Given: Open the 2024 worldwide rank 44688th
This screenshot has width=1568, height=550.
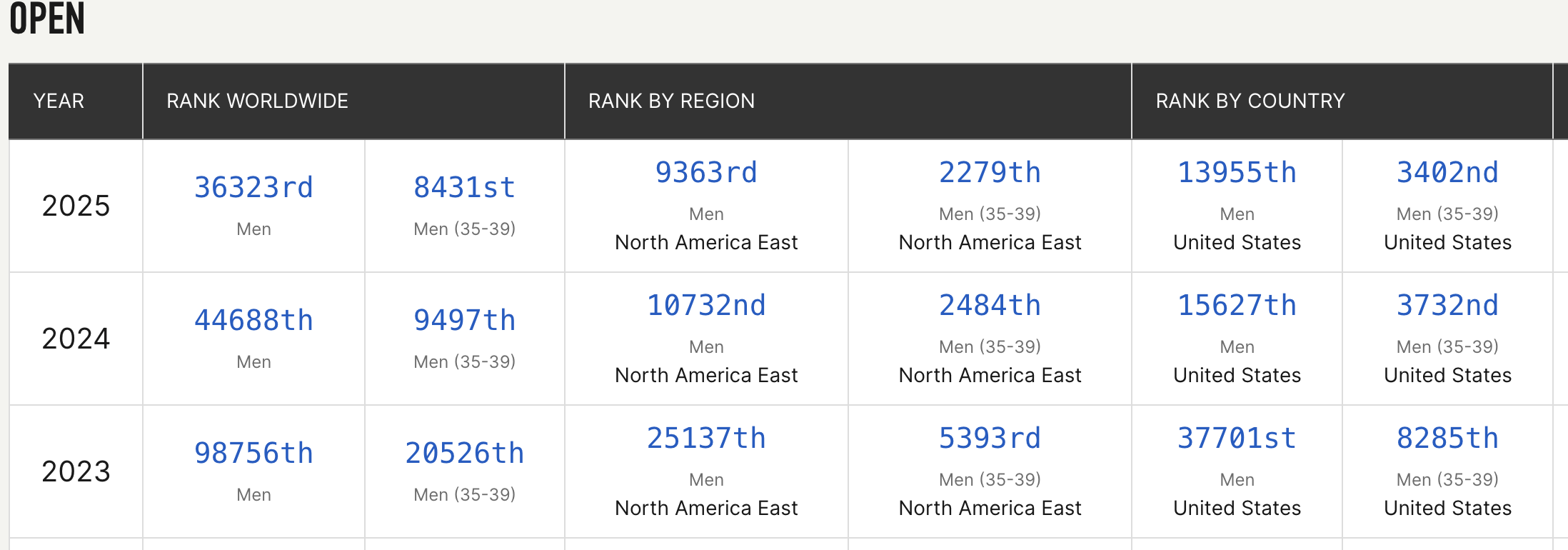Looking at the screenshot, I should pos(253,321).
